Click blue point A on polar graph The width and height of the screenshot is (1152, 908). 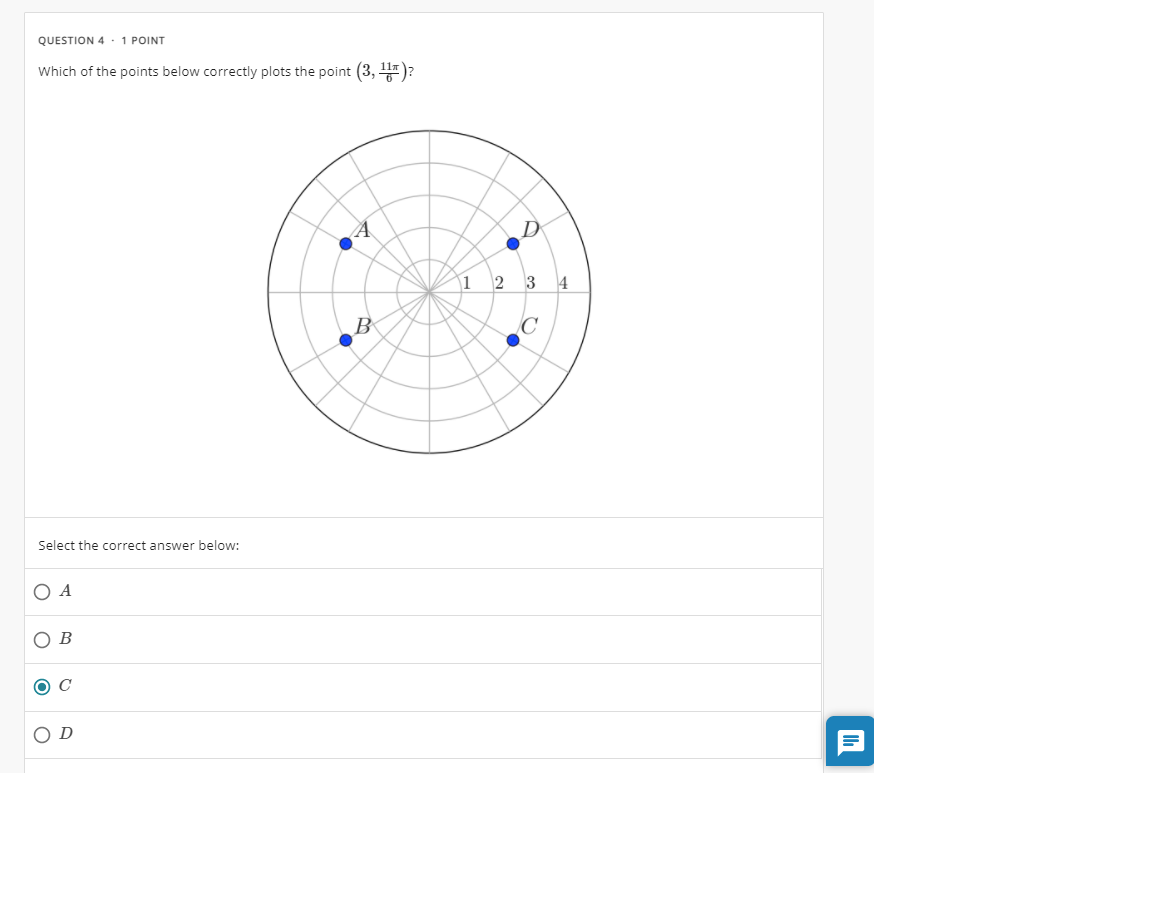coord(345,244)
